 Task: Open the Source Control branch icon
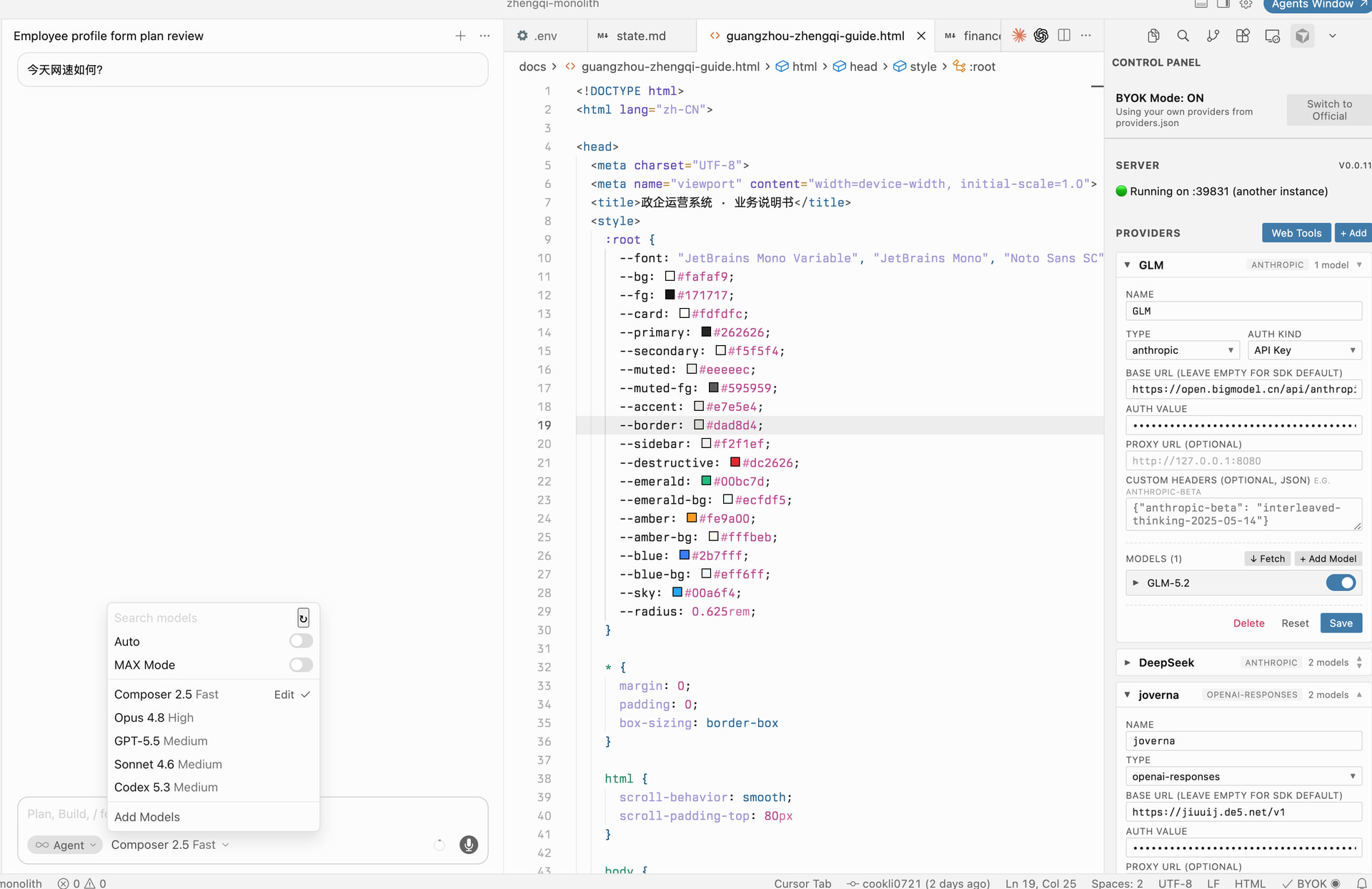[x=1213, y=36]
